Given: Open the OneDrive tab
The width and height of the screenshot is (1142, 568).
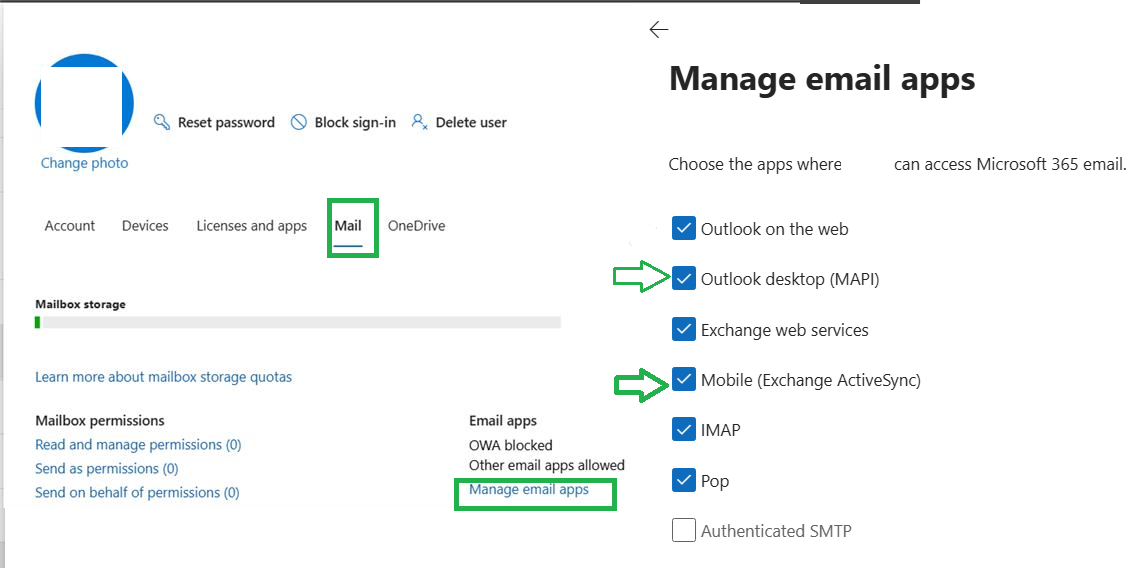Looking at the screenshot, I should 417,226.
